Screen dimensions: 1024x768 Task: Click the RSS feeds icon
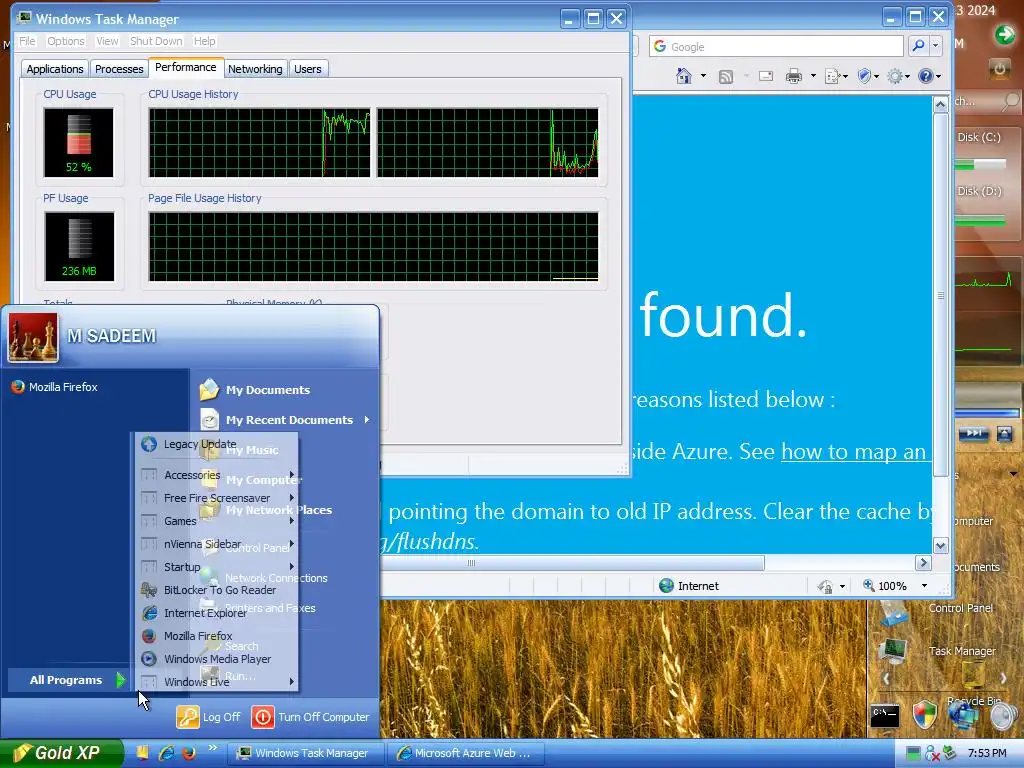(726, 76)
